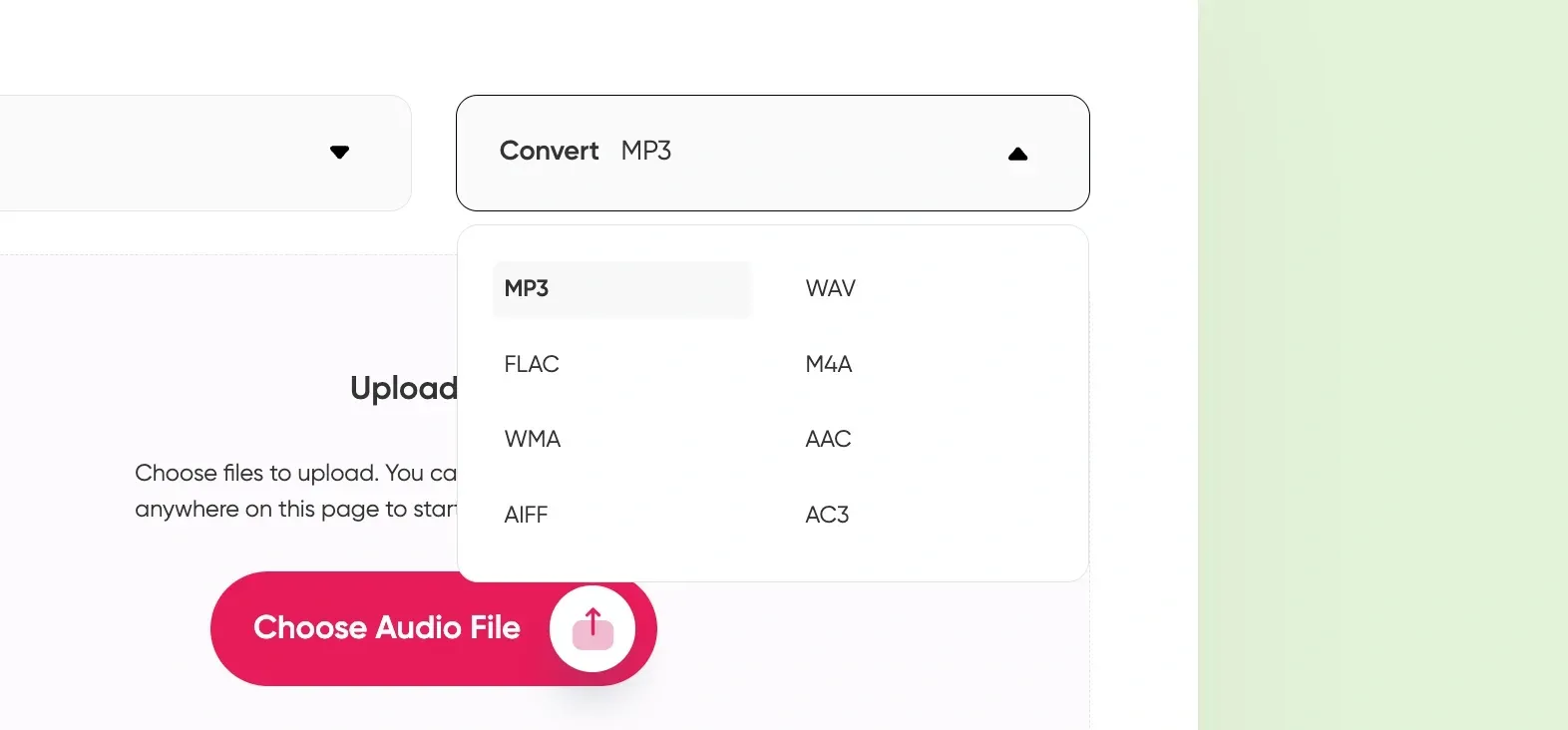This screenshot has height=730, width=1568.
Task: Click the upward caret to collapse the format list
Action: 1018,154
